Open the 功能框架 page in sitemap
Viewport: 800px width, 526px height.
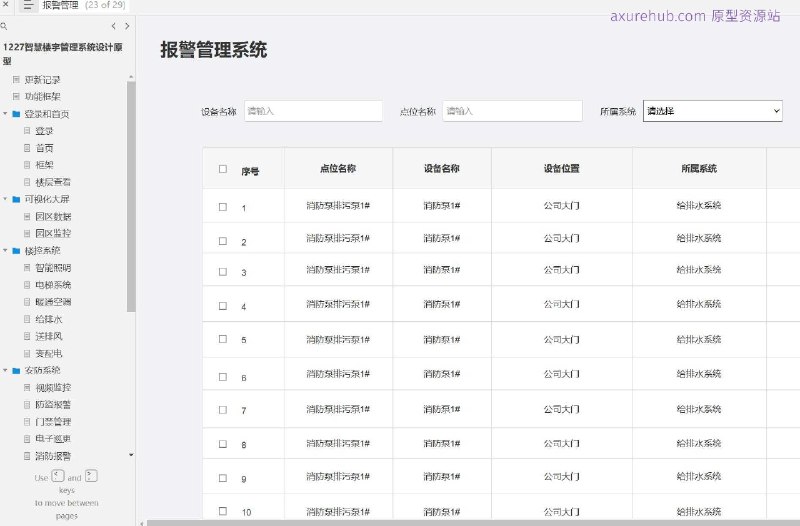click(x=42, y=96)
